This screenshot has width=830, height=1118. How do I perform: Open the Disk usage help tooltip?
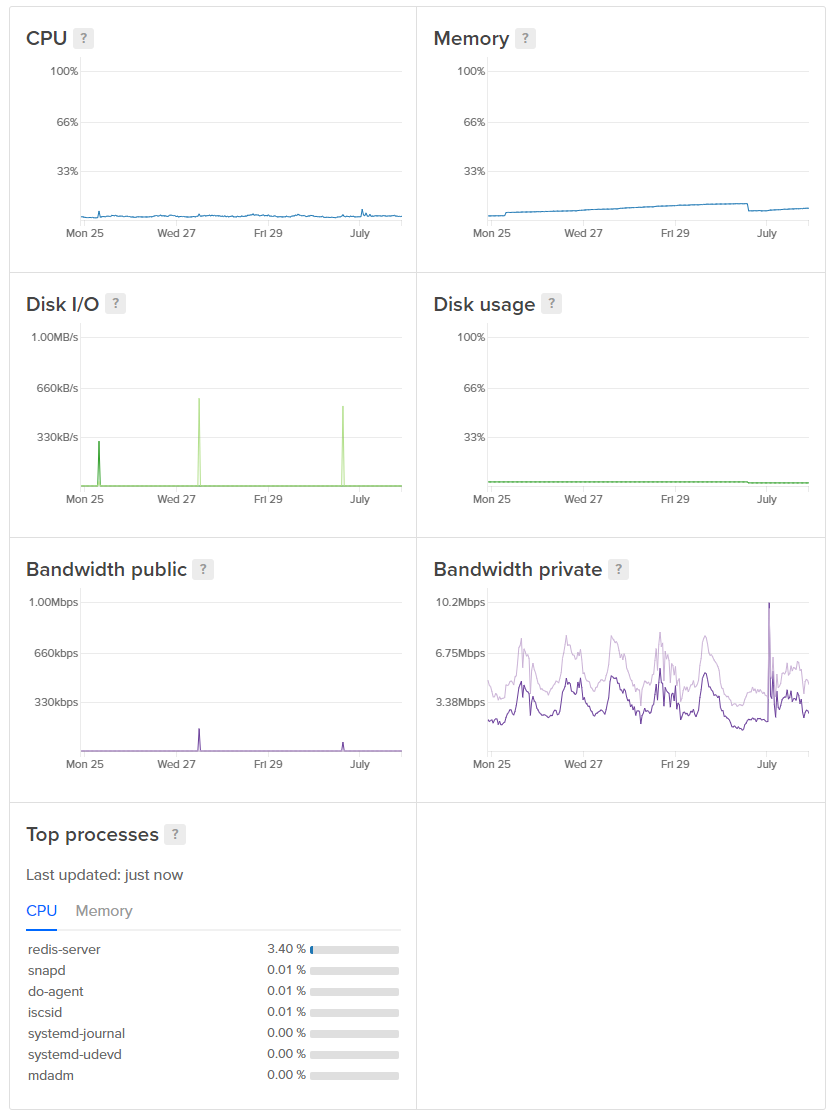pyautogui.click(x=552, y=304)
